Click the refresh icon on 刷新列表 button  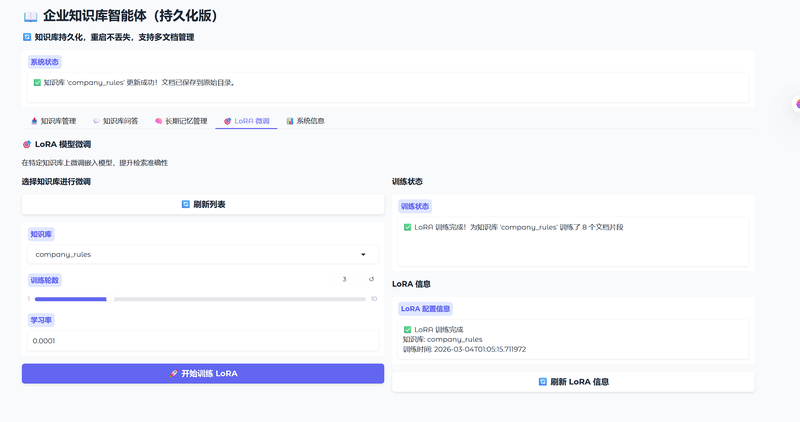[185, 204]
